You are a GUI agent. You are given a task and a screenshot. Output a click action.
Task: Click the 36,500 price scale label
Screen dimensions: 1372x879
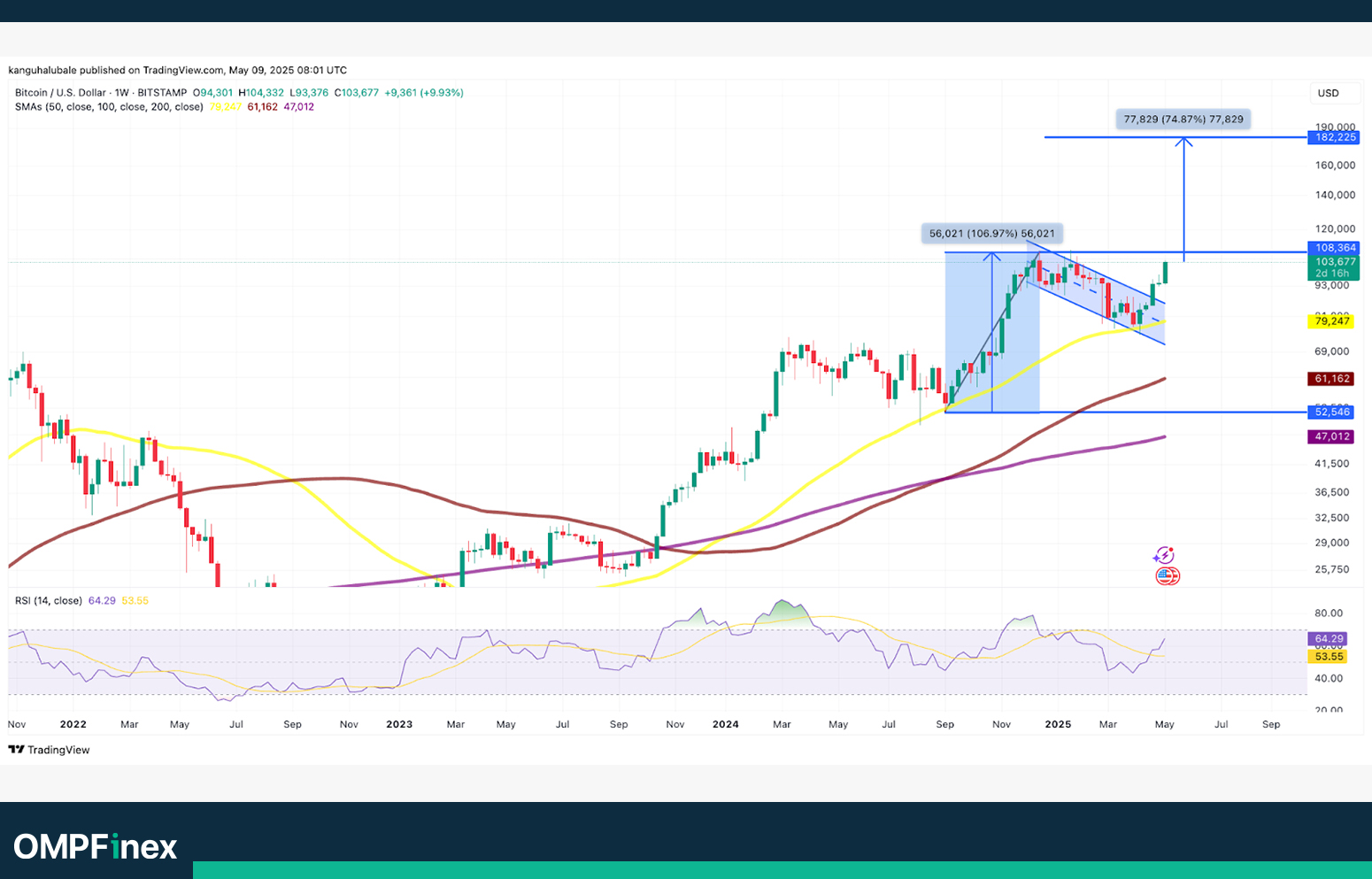(1332, 492)
